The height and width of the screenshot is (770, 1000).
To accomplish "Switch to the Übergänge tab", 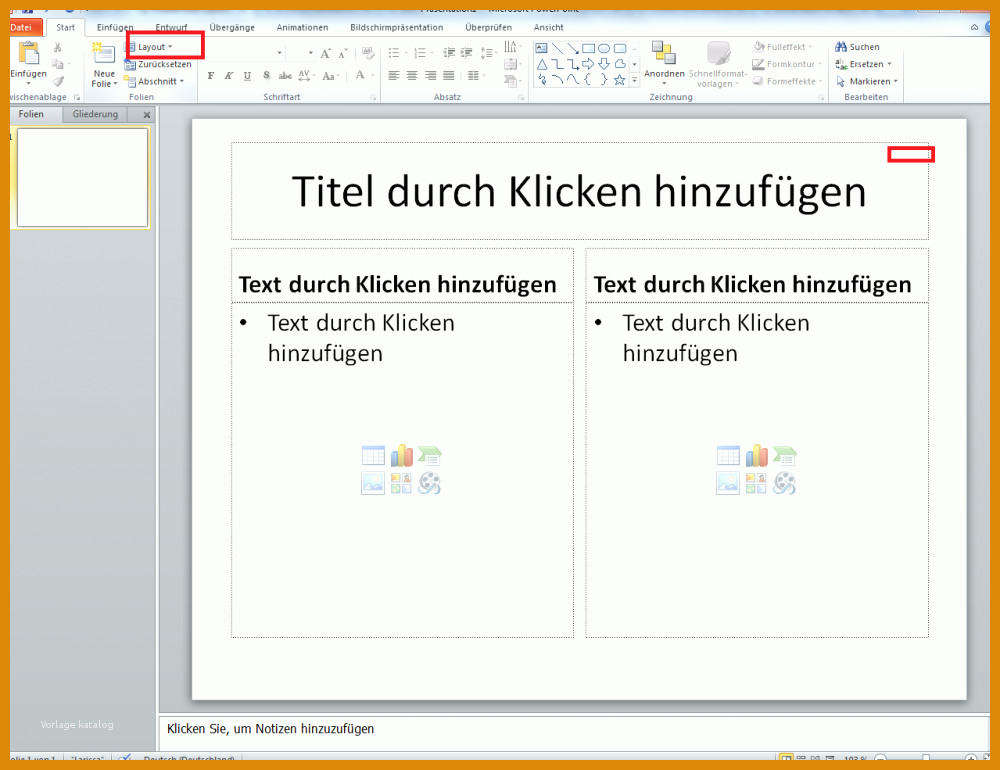I will point(232,27).
